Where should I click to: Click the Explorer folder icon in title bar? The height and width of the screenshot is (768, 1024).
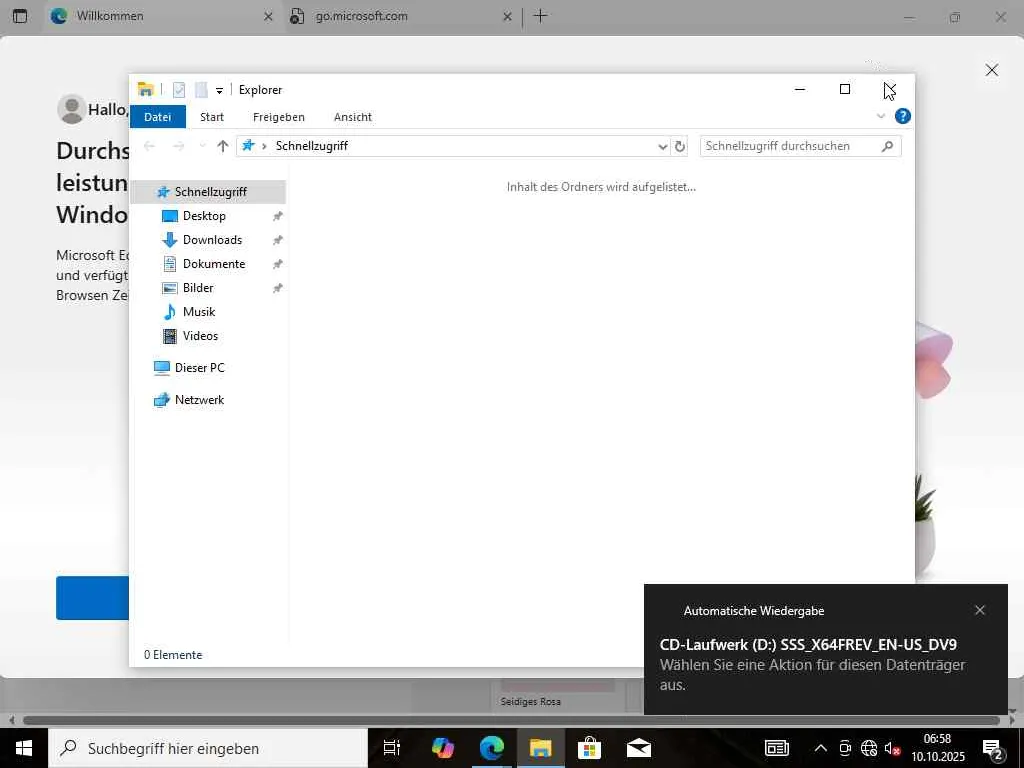146,89
